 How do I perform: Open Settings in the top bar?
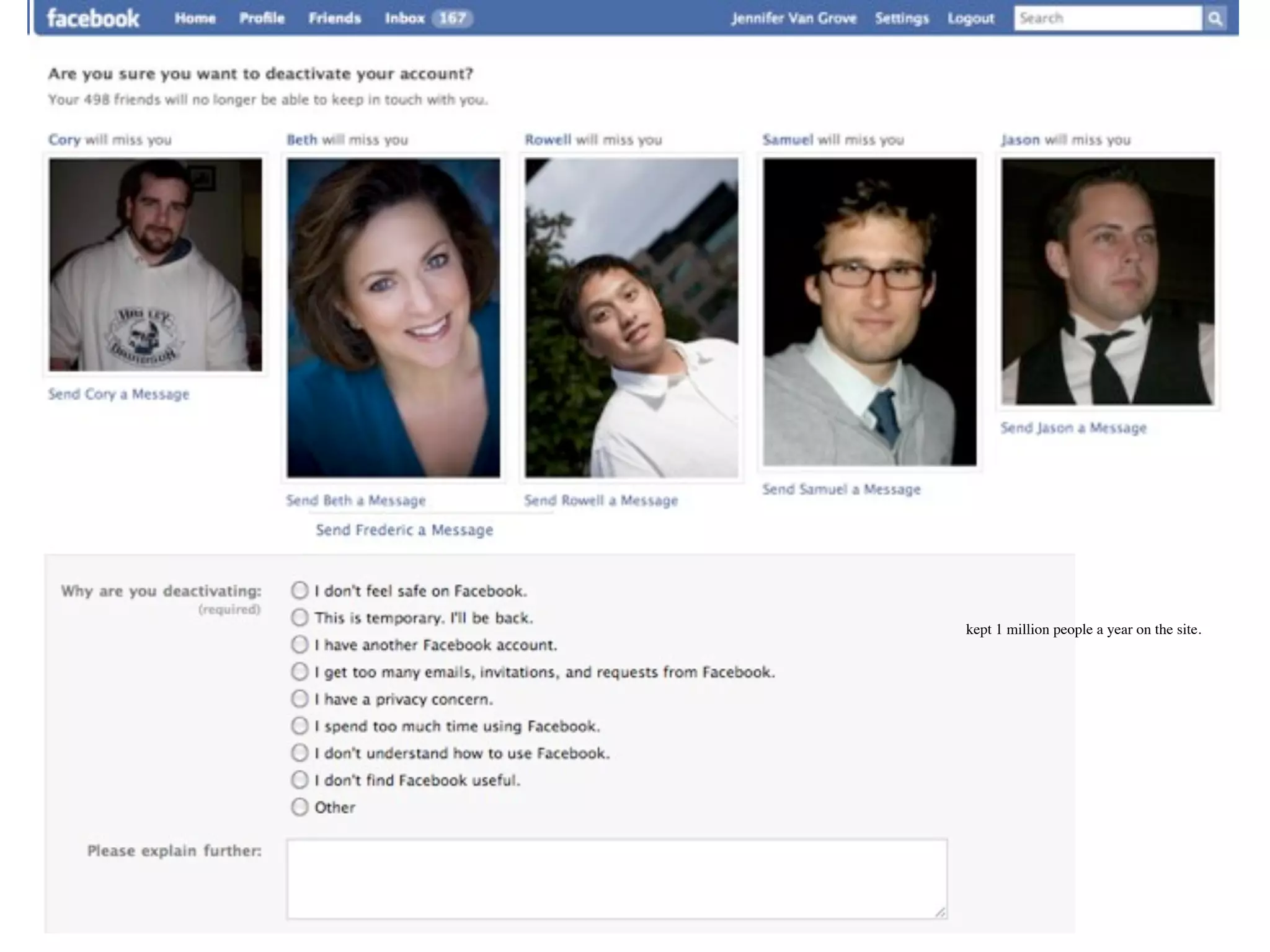[x=902, y=19]
